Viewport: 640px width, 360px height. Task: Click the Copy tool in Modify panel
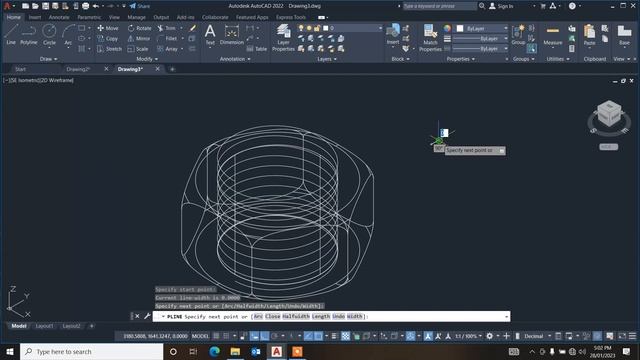click(108, 38)
